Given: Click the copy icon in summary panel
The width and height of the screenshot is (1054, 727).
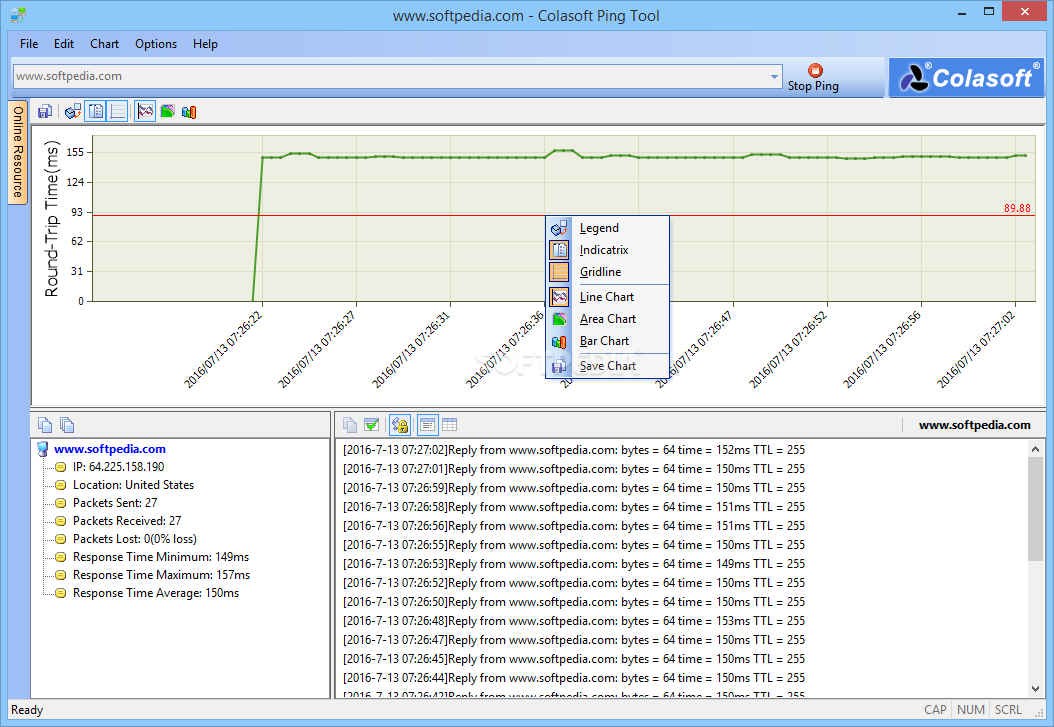Looking at the screenshot, I should (x=45, y=425).
